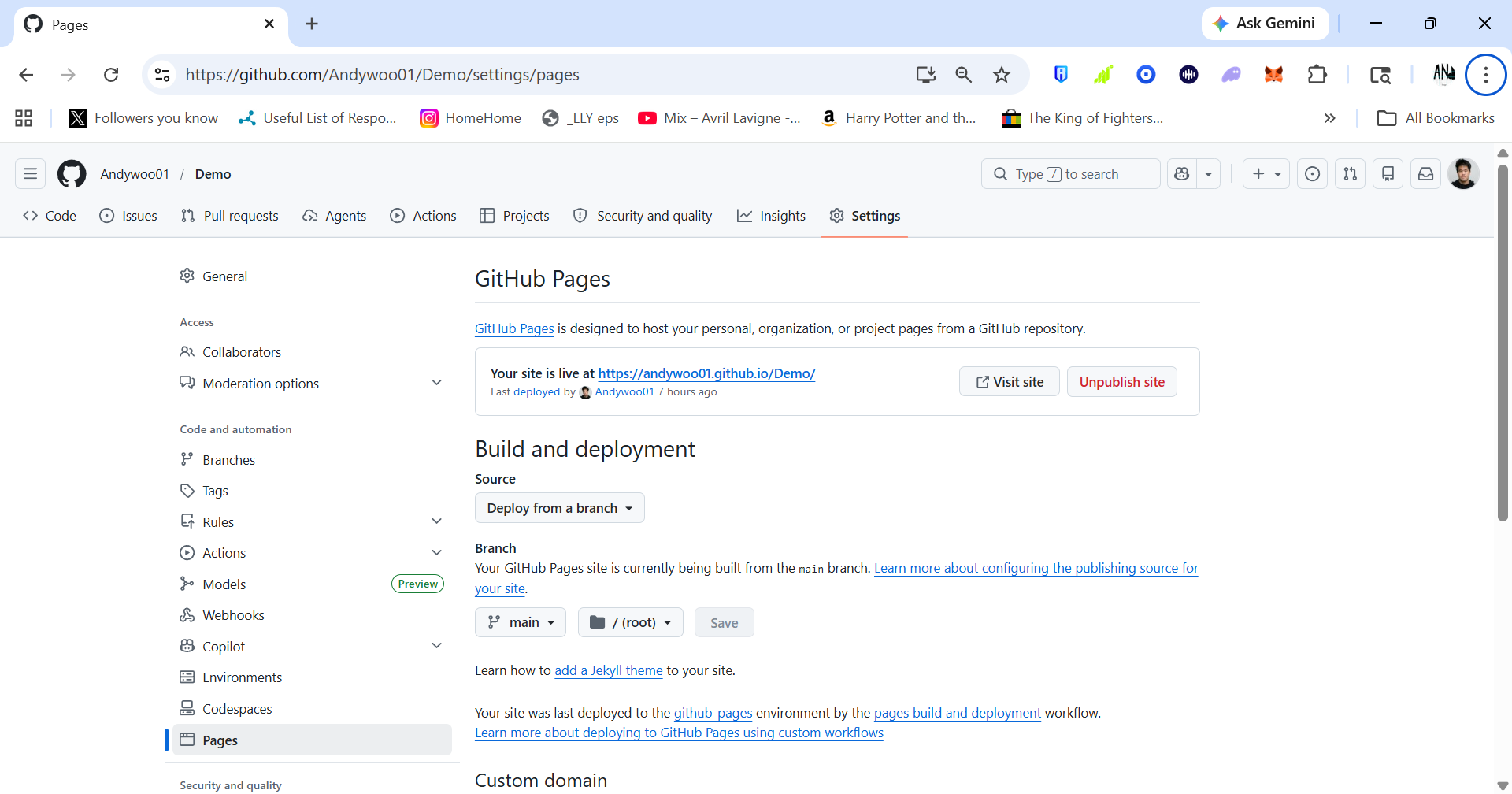Open Webhooks settings in sidebar
The height and width of the screenshot is (794, 1512).
pos(312,615)
